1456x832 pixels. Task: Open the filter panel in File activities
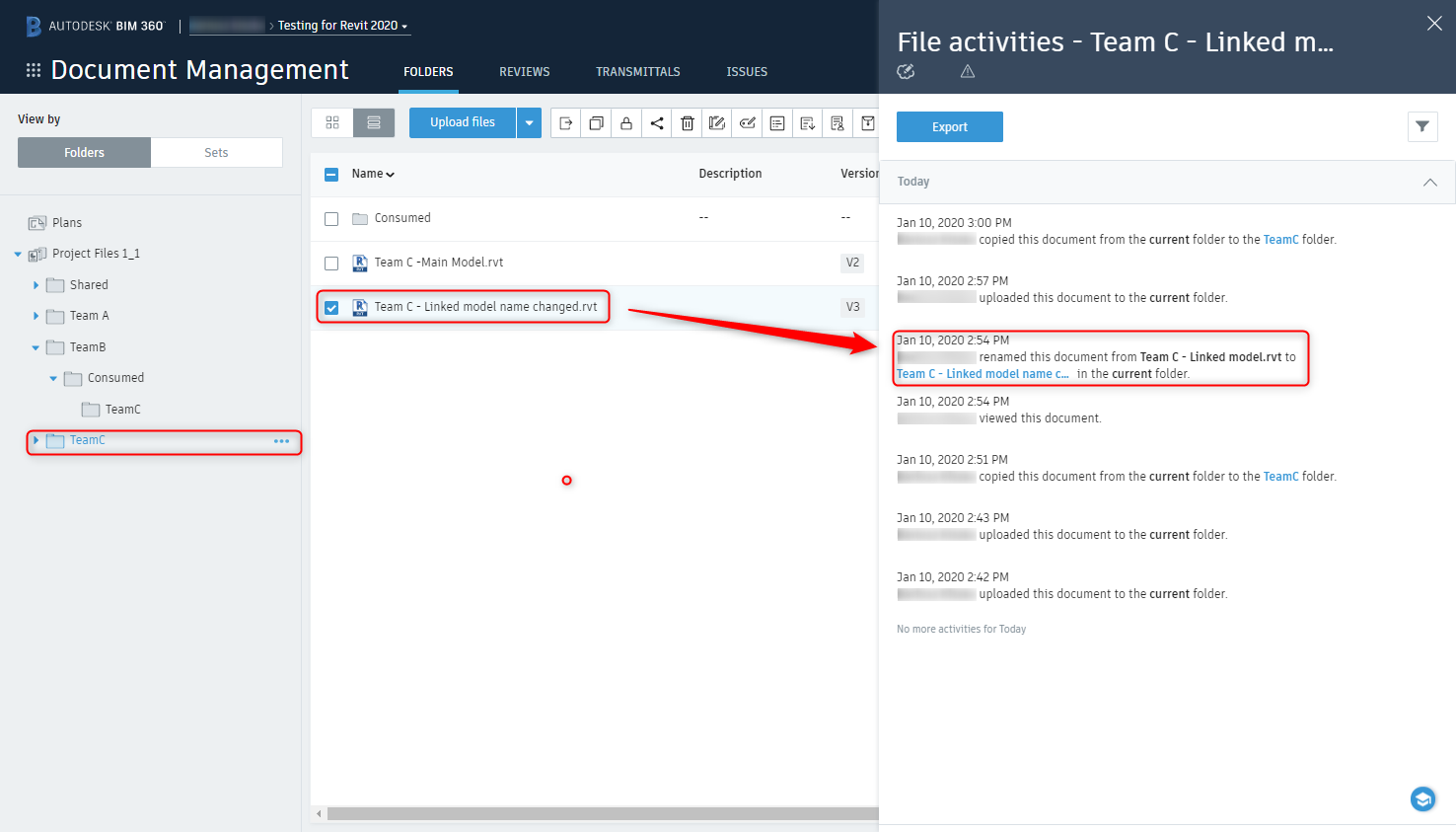pos(1421,126)
